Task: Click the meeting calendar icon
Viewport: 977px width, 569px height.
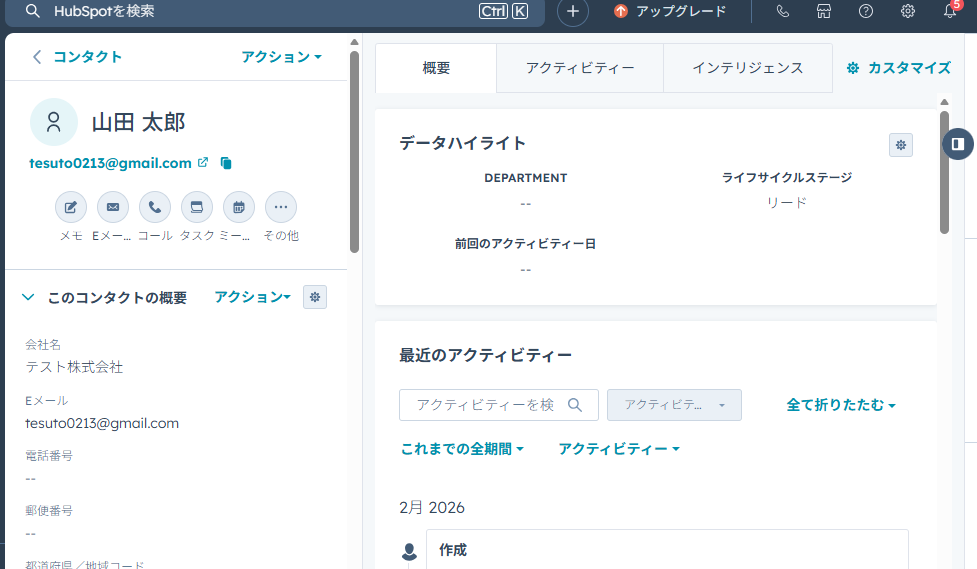Action: click(238, 207)
